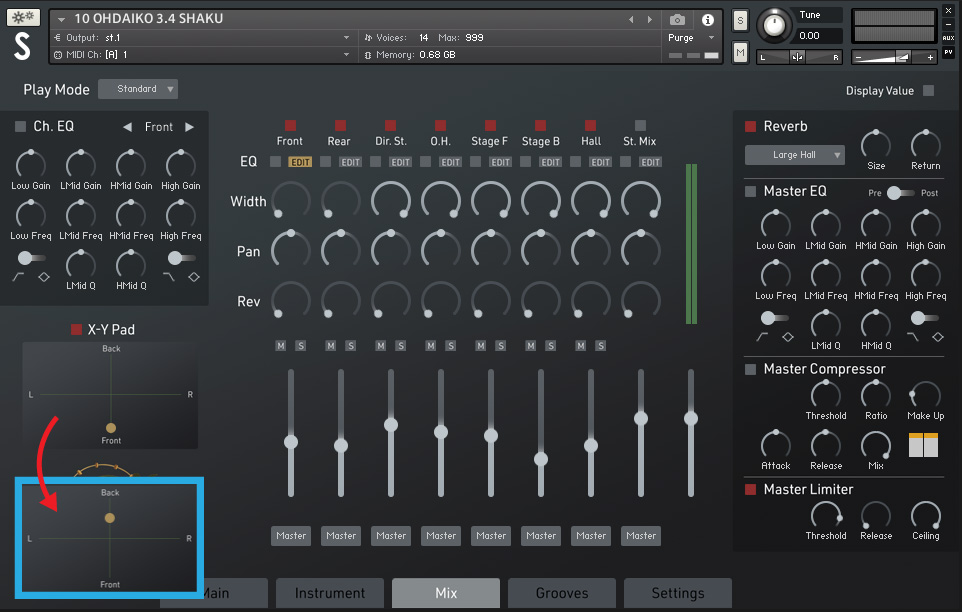
Task: Mute the Stage B channel
Action: tap(531, 346)
